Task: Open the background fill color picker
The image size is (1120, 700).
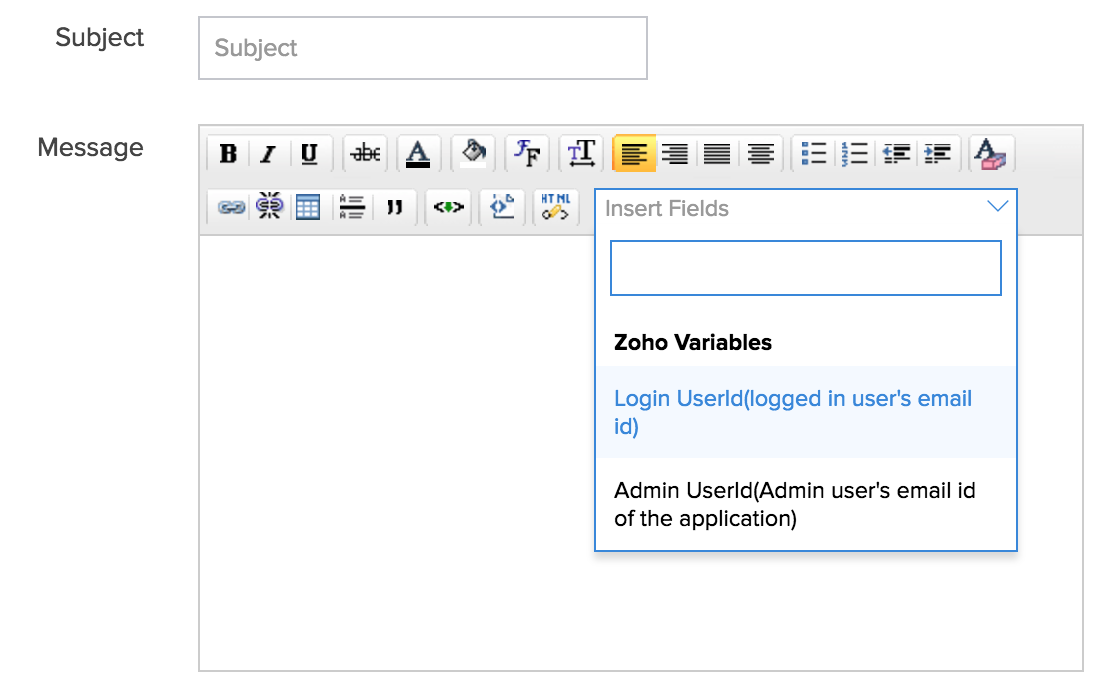Action: click(473, 154)
